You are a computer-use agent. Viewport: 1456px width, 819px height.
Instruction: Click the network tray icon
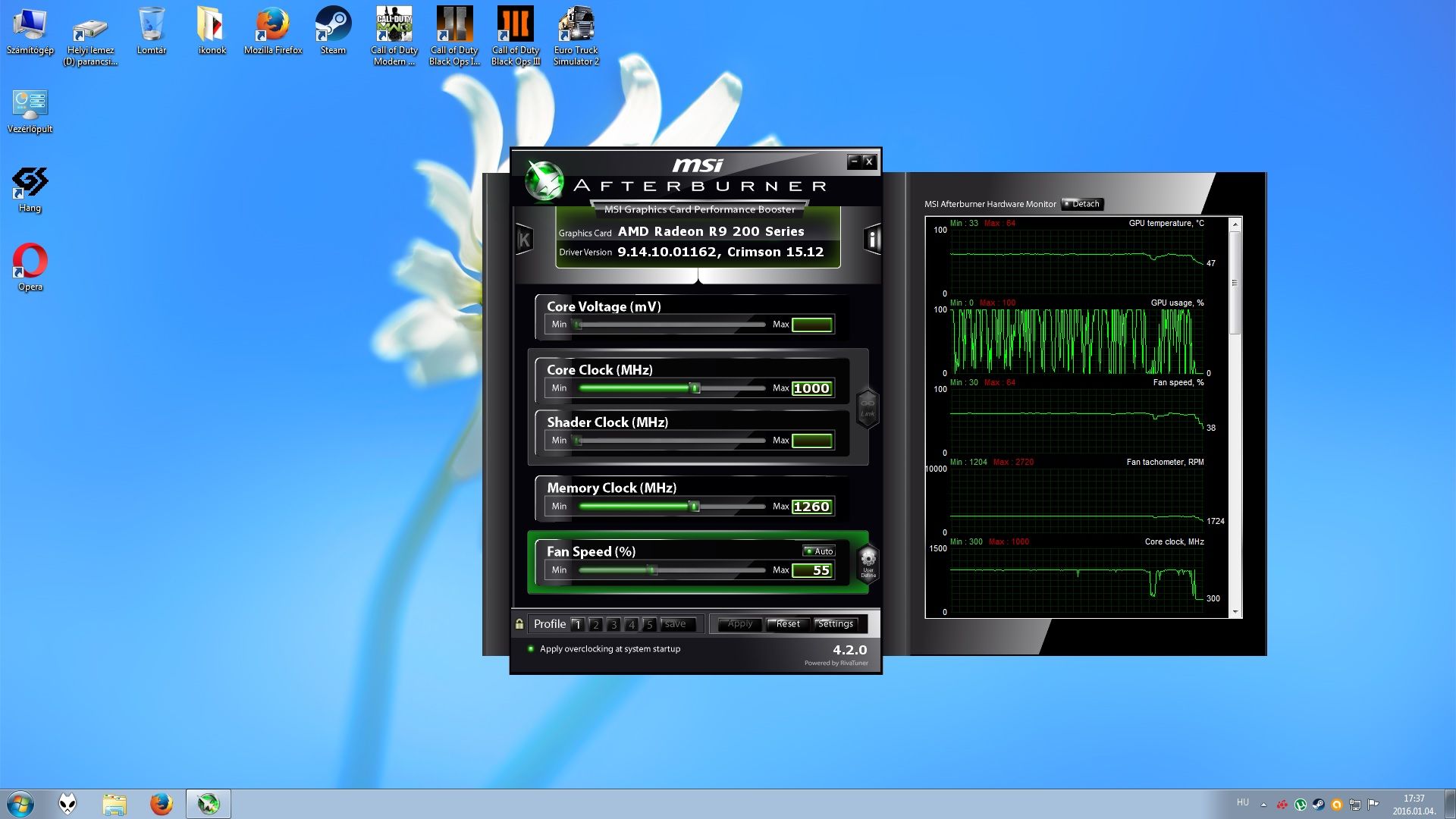tap(1355, 805)
